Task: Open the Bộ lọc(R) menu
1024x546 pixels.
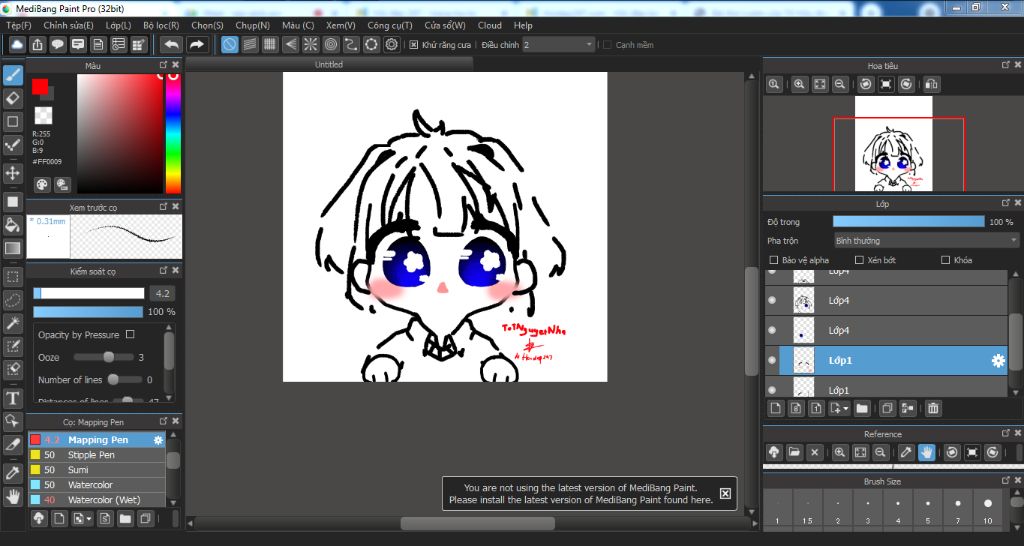Action: 161,25
